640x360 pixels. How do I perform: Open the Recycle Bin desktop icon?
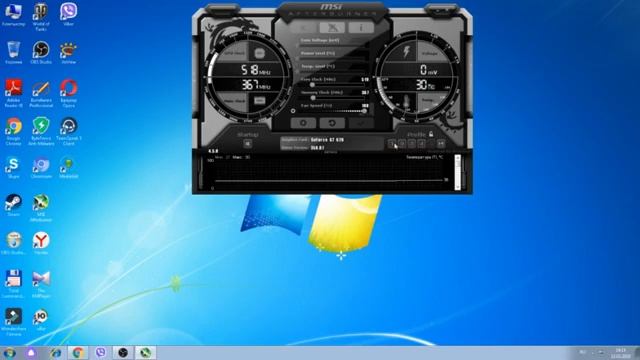[x=13, y=53]
